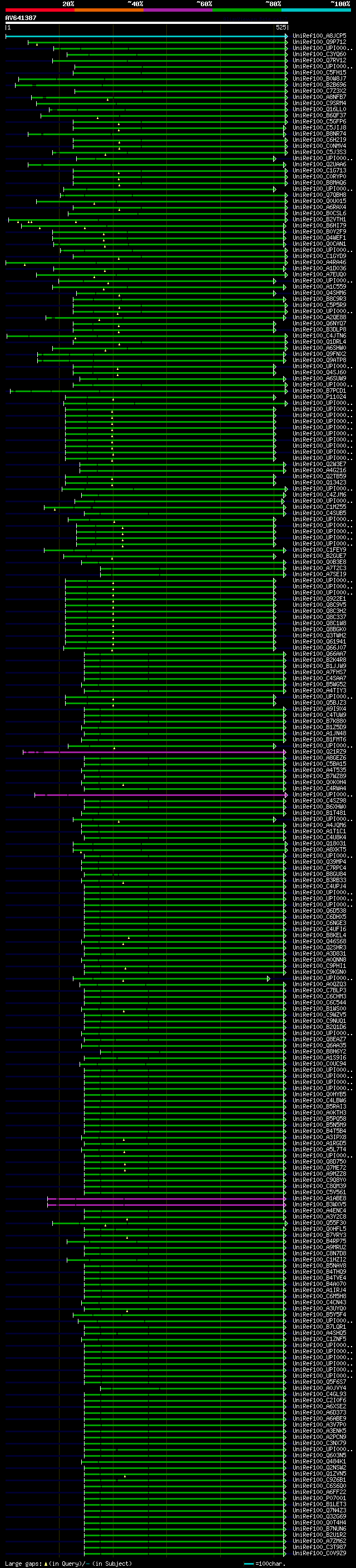The height and width of the screenshot is (1568, 356).
Task: Click the white query sequence bar
Action: pyautogui.click(x=147, y=23)
